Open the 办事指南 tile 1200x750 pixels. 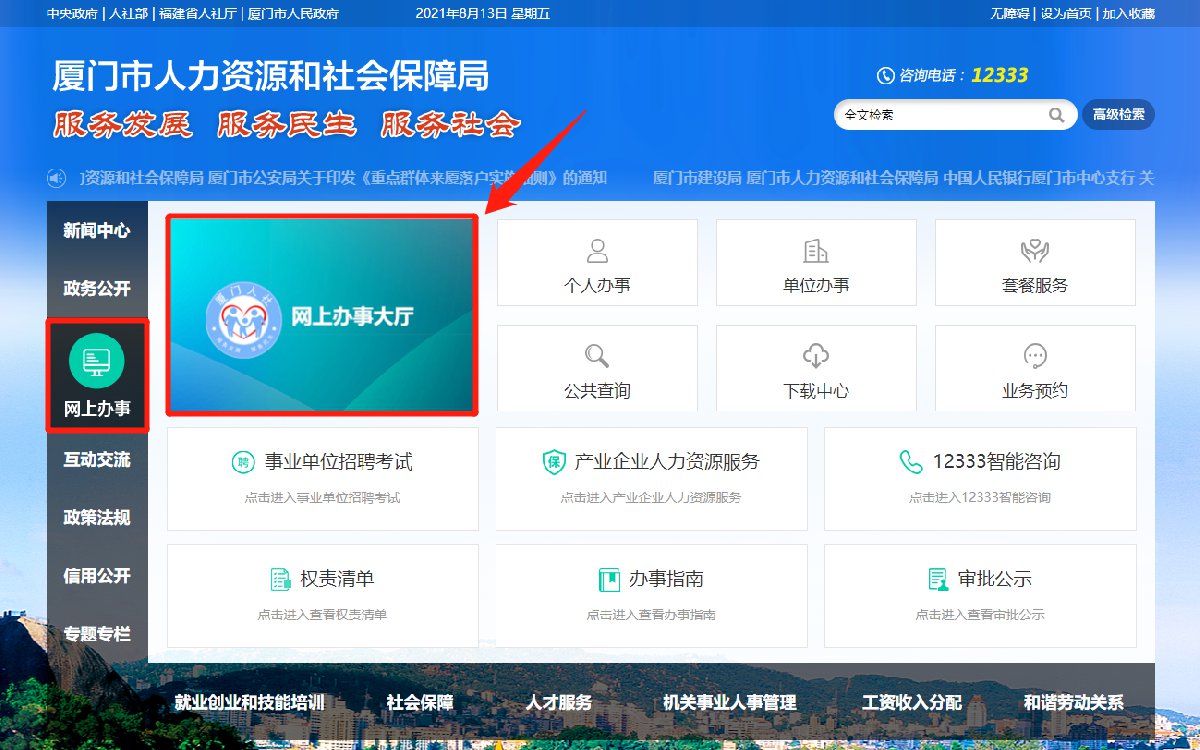[651, 596]
